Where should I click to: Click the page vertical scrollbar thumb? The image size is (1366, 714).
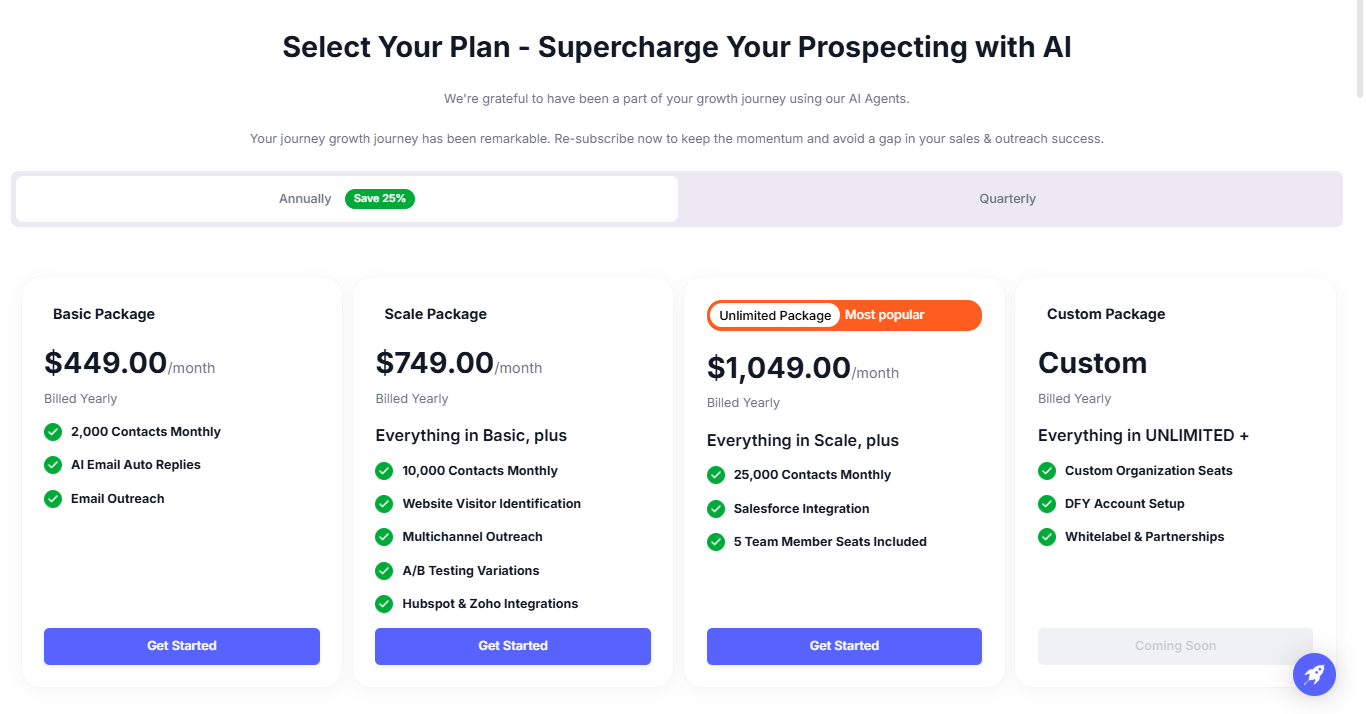tap(1358, 50)
